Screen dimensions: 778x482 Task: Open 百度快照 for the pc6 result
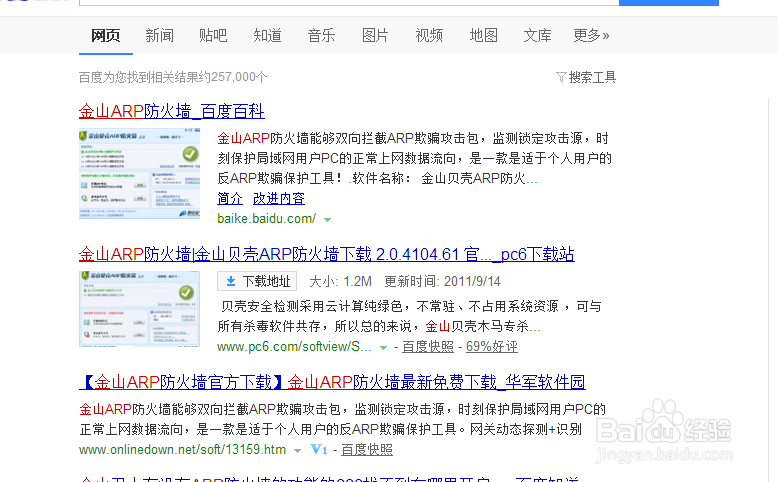[x=428, y=346]
